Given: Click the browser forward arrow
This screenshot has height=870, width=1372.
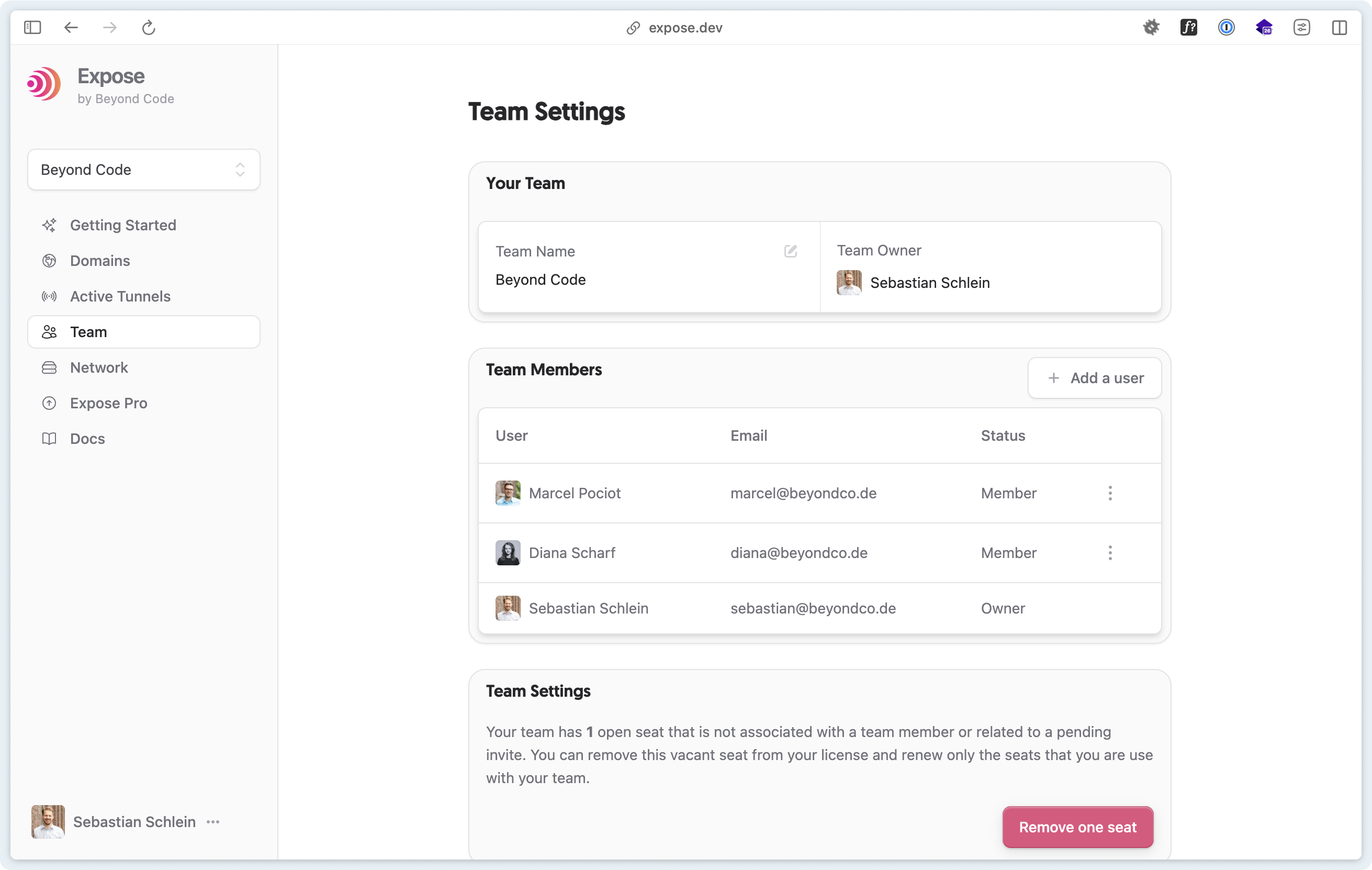Looking at the screenshot, I should [109, 27].
